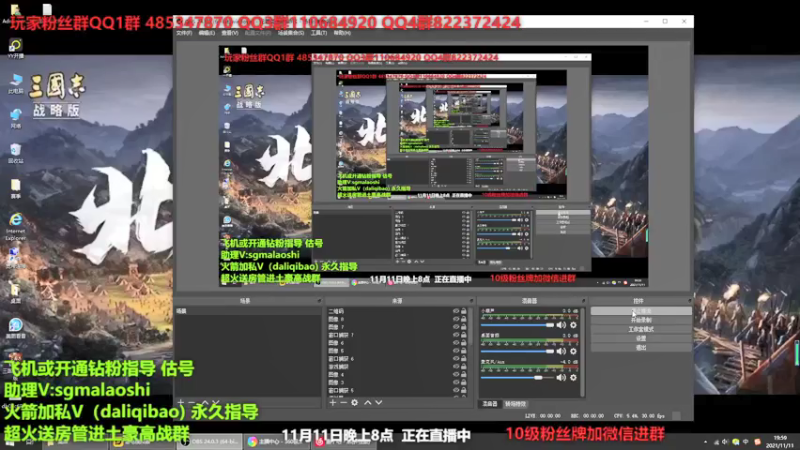Open the 回收站 desktop icon
The image size is (800, 450).
click(x=15, y=153)
